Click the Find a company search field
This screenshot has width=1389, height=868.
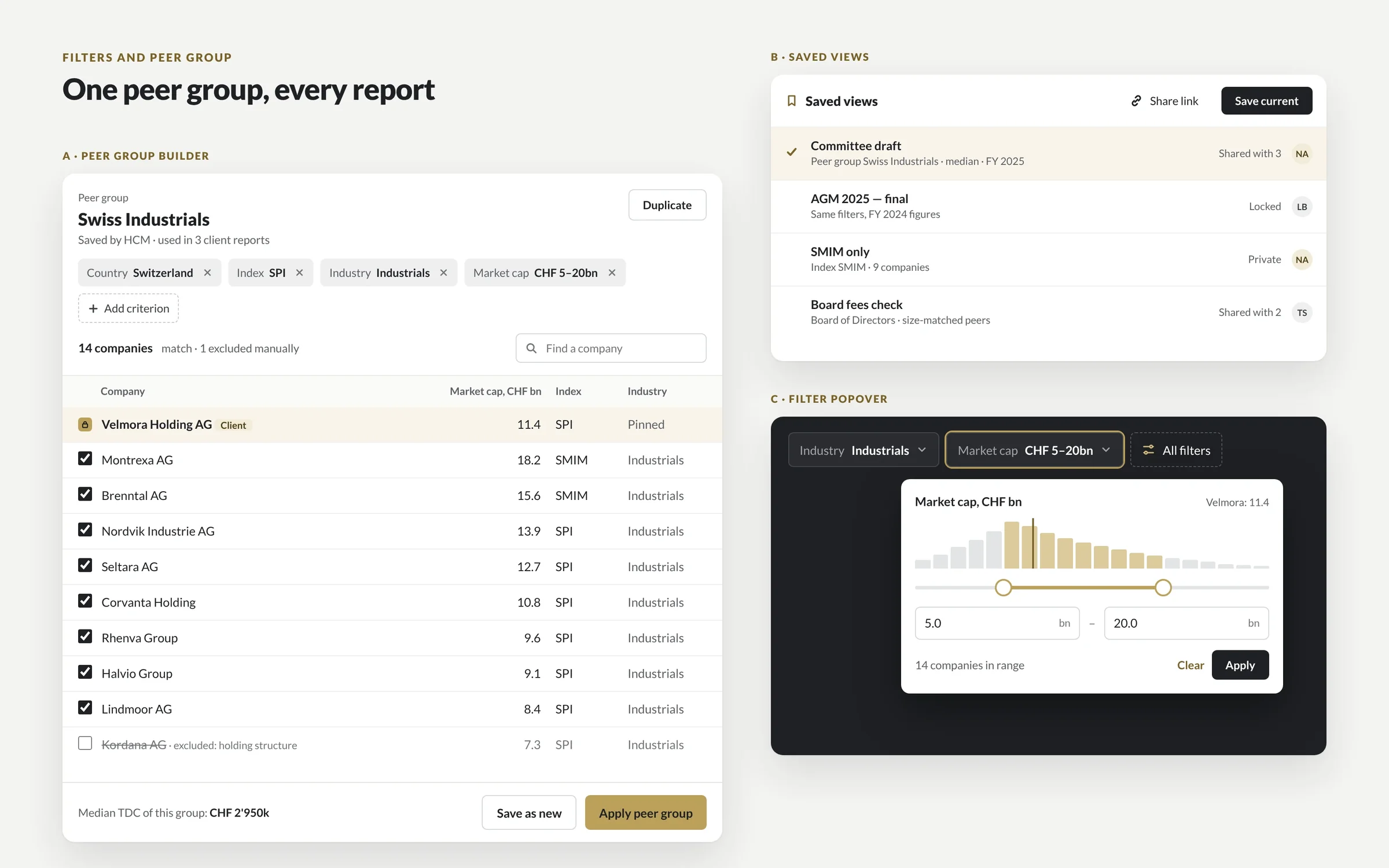click(611, 348)
